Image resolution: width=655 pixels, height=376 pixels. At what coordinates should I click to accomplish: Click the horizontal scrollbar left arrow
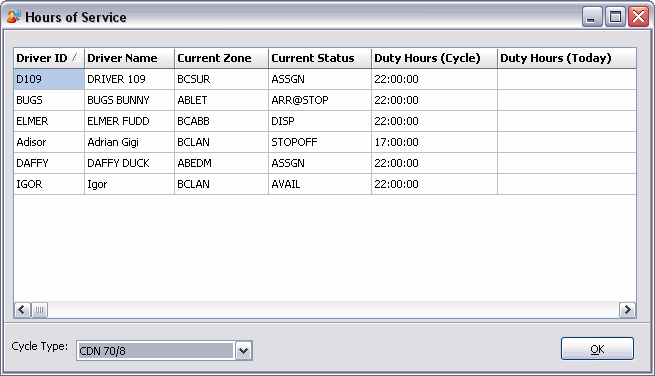pos(22,310)
